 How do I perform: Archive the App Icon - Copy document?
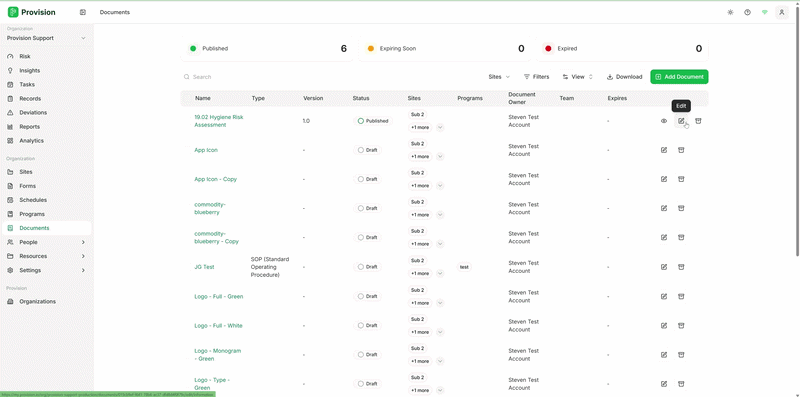(x=681, y=179)
